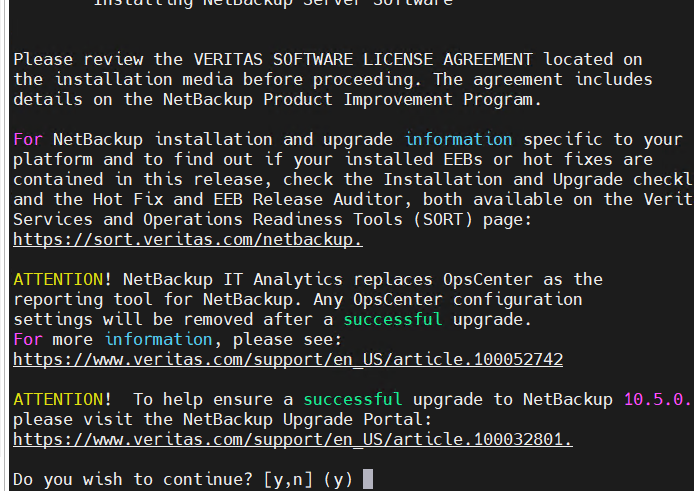Click the 'OpsCenter configuration' text
The image size is (694, 491).
coord(468,300)
